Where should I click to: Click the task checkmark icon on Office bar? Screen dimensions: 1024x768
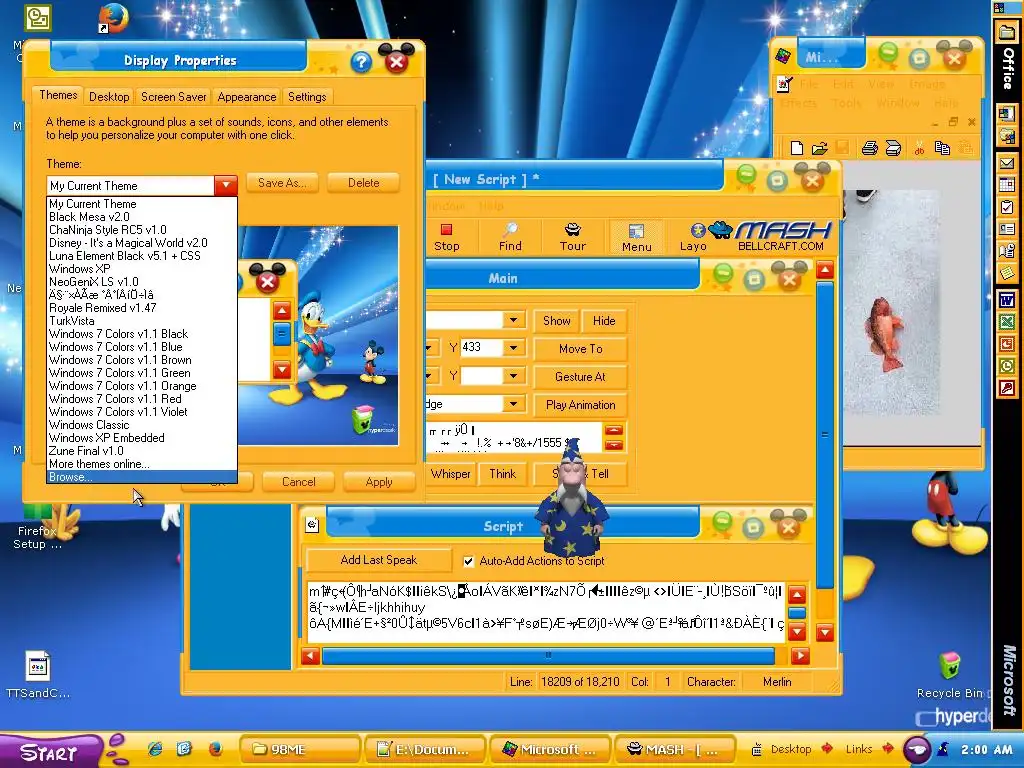pyautogui.click(x=1007, y=207)
